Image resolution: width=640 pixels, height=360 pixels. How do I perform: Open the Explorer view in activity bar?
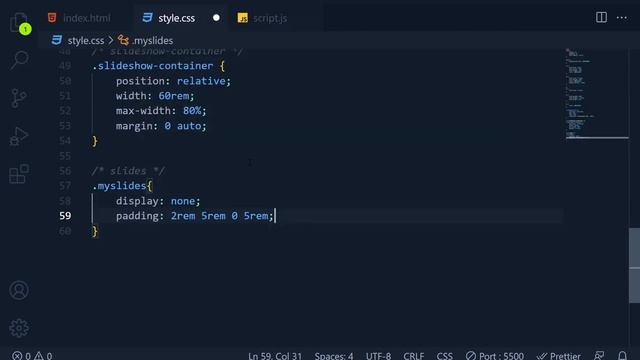click(19, 22)
